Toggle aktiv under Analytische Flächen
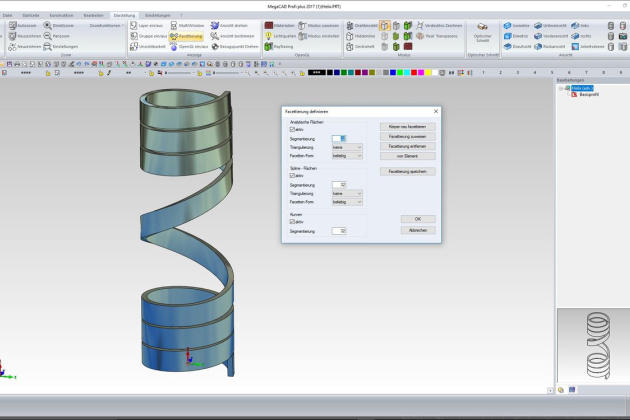630x420 pixels. point(291,129)
